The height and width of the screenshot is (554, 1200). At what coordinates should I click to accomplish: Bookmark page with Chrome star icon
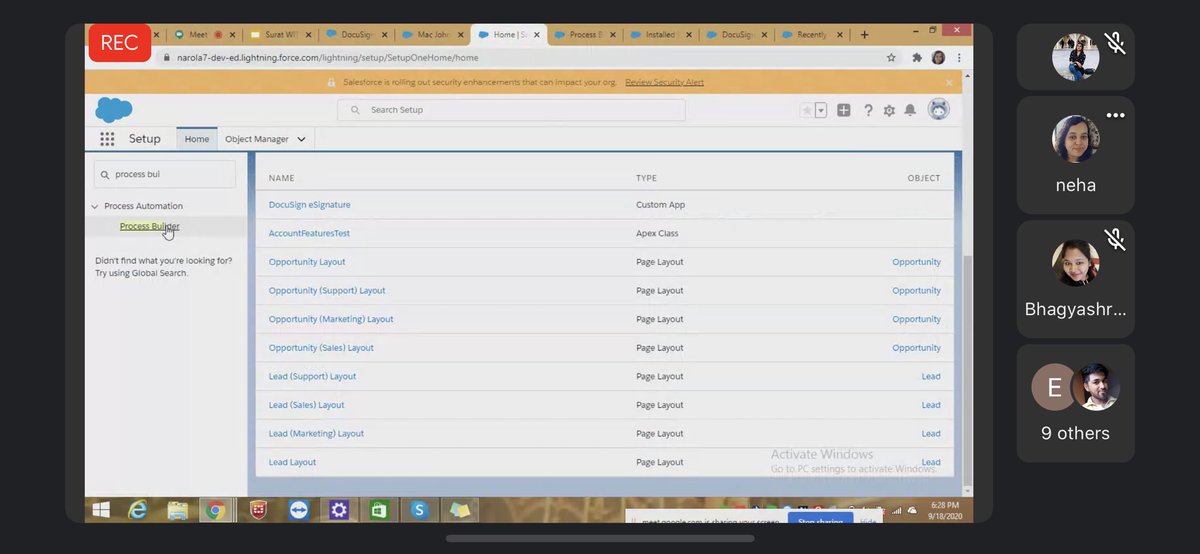pos(891,58)
